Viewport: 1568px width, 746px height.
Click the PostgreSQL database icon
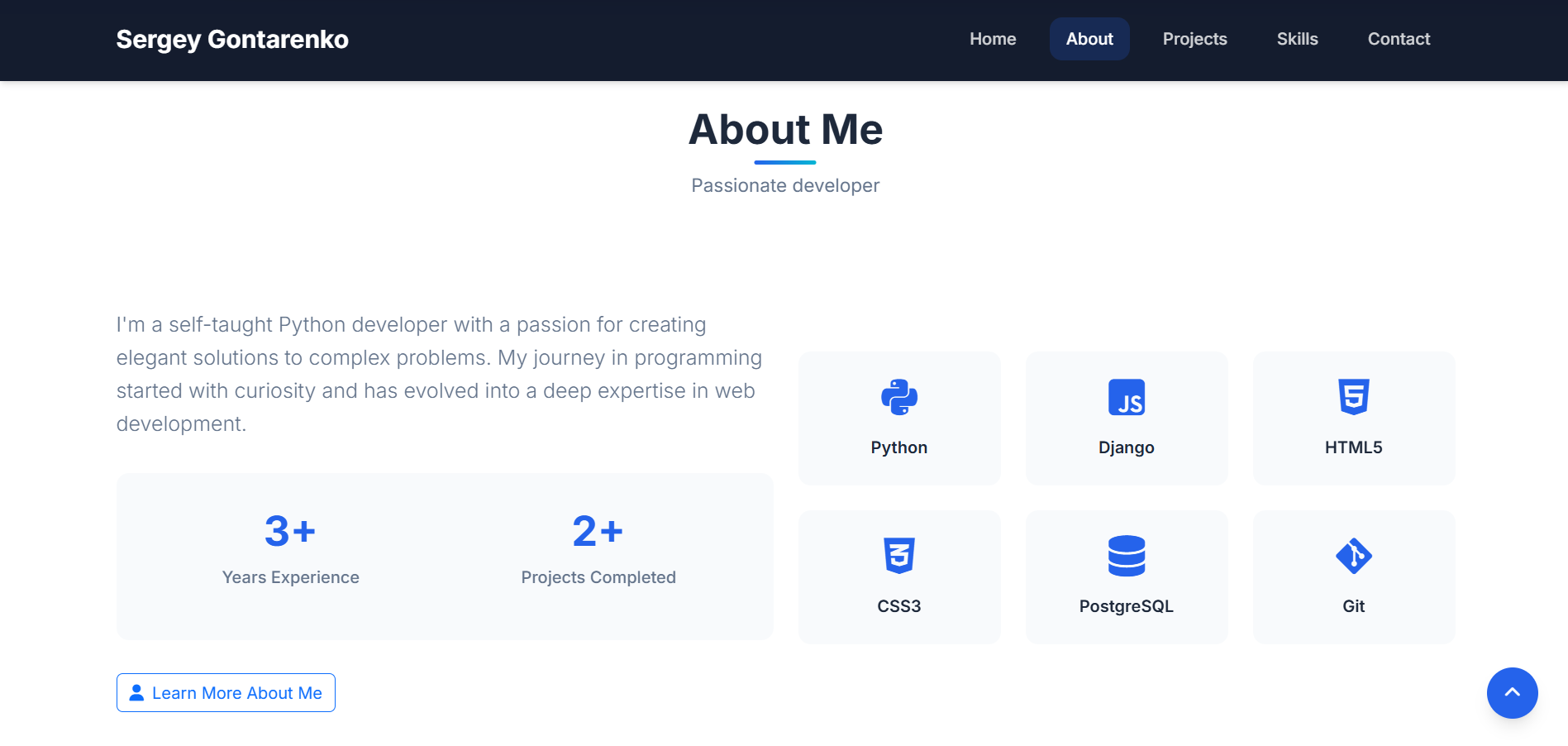pos(1127,556)
